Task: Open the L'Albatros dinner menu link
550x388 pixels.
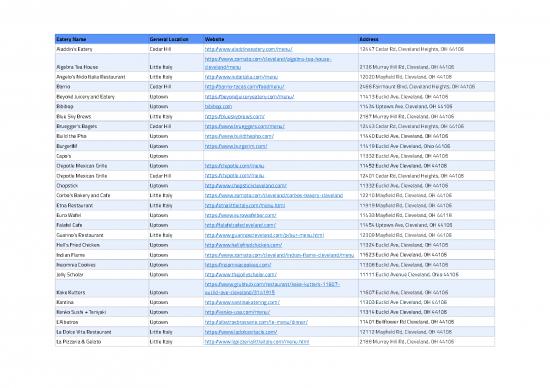Action: [256, 322]
